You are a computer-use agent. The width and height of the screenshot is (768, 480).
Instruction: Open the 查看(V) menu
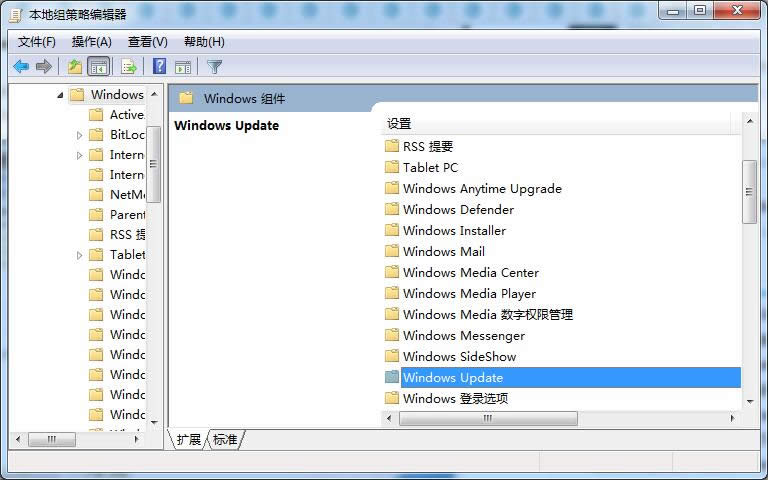148,42
